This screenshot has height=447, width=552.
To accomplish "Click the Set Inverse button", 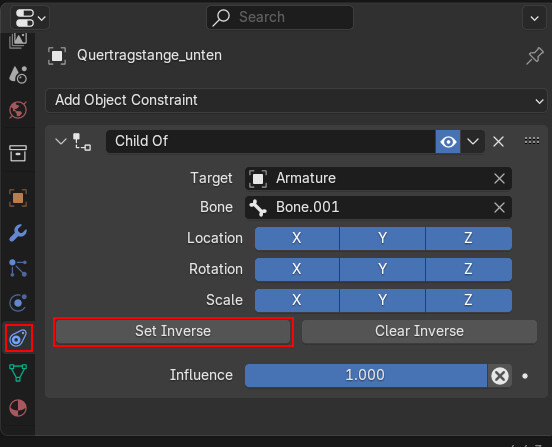I will [173, 331].
